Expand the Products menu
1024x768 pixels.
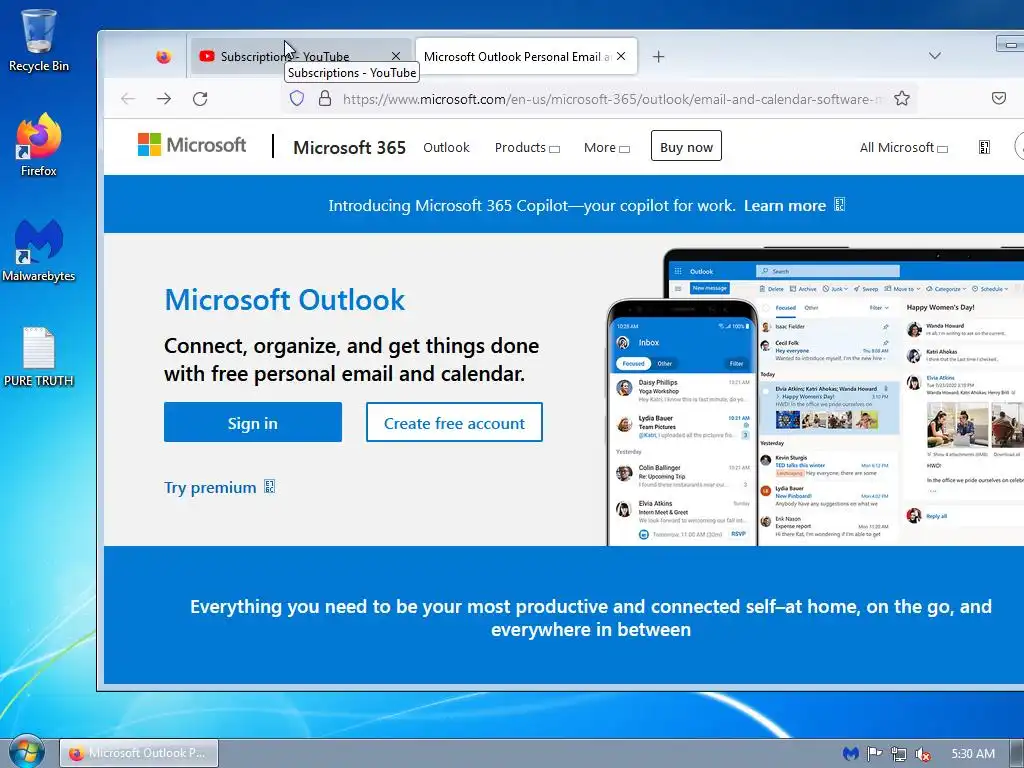(x=527, y=148)
